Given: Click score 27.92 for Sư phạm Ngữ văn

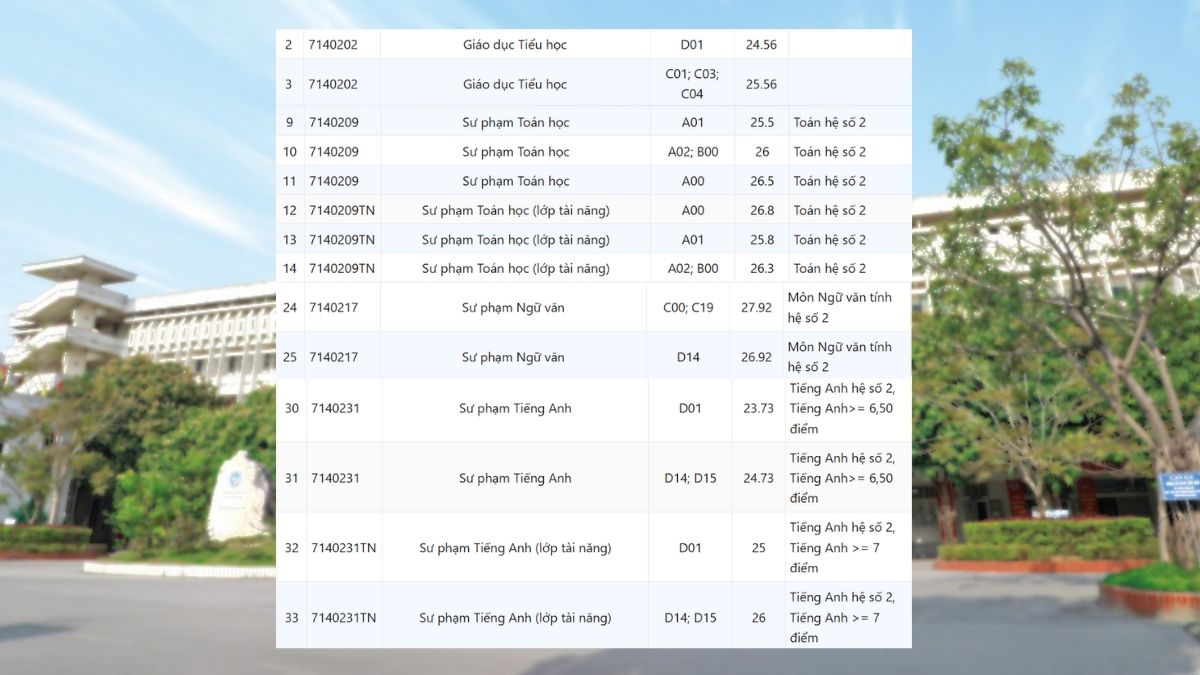Looking at the screenshot, I should coord(756,308).
